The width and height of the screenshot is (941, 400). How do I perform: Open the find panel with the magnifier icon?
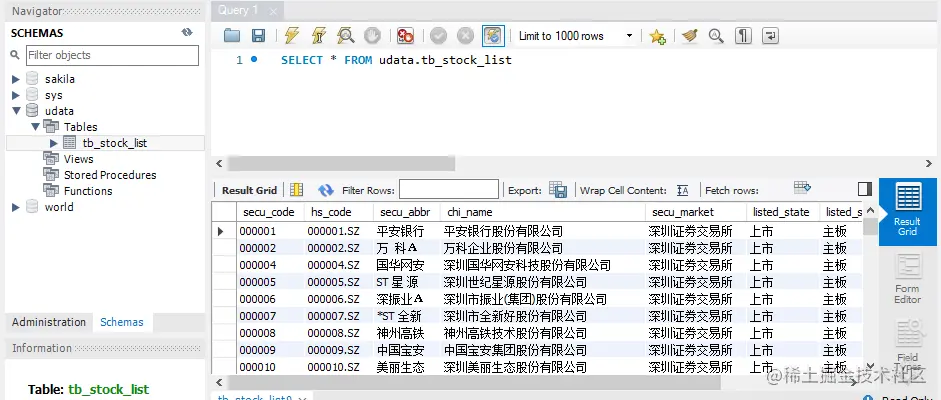716,36
